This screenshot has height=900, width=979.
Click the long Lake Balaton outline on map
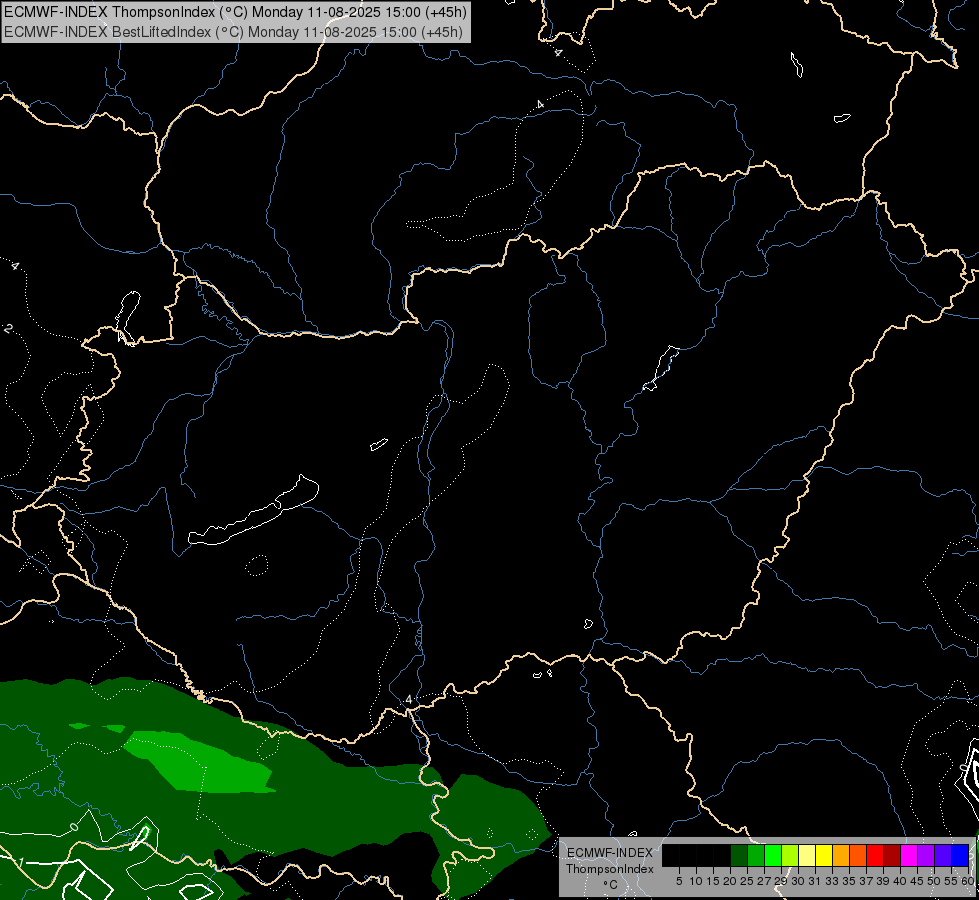click(253, 510)
